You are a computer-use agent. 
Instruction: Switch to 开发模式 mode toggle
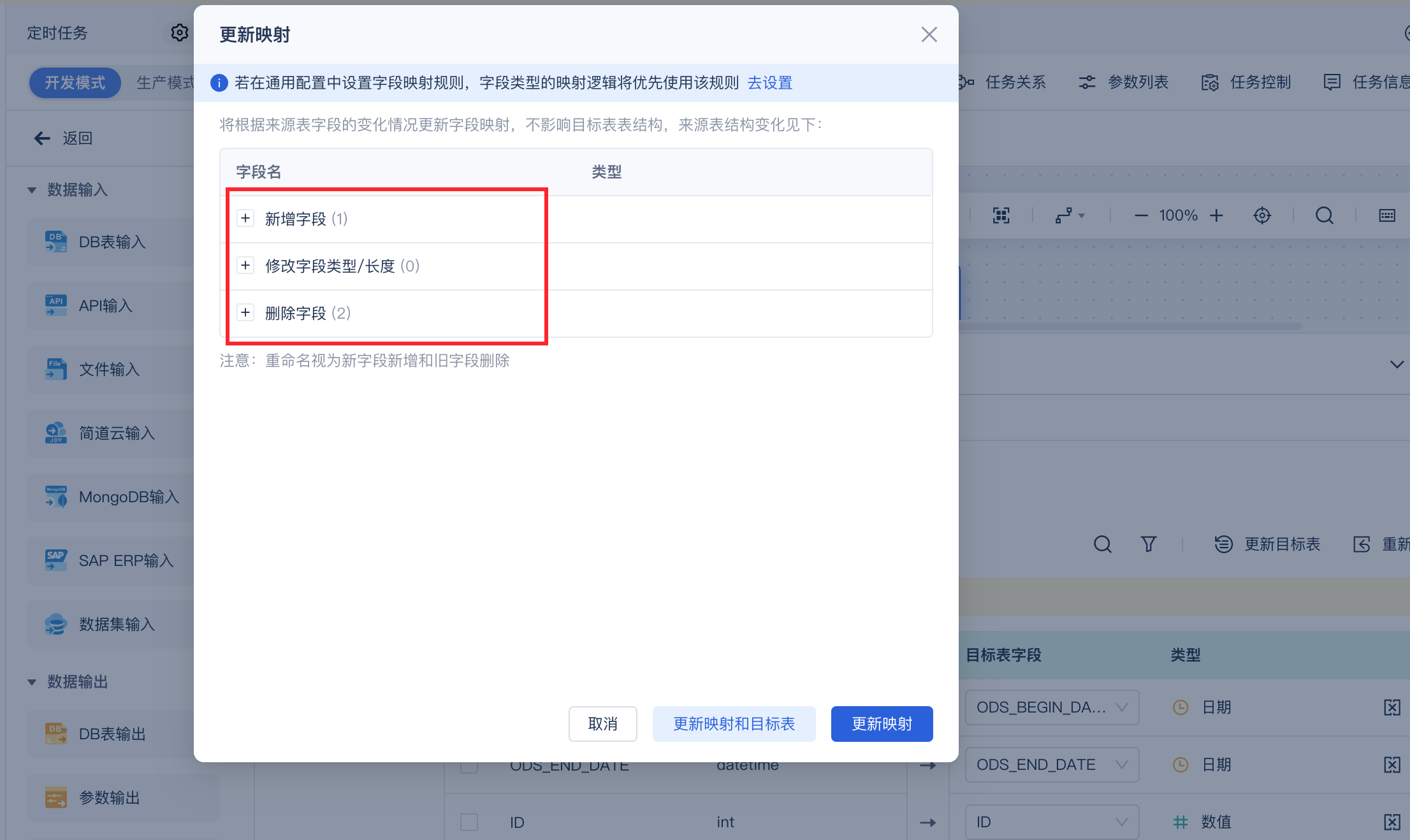coord(75,83)
